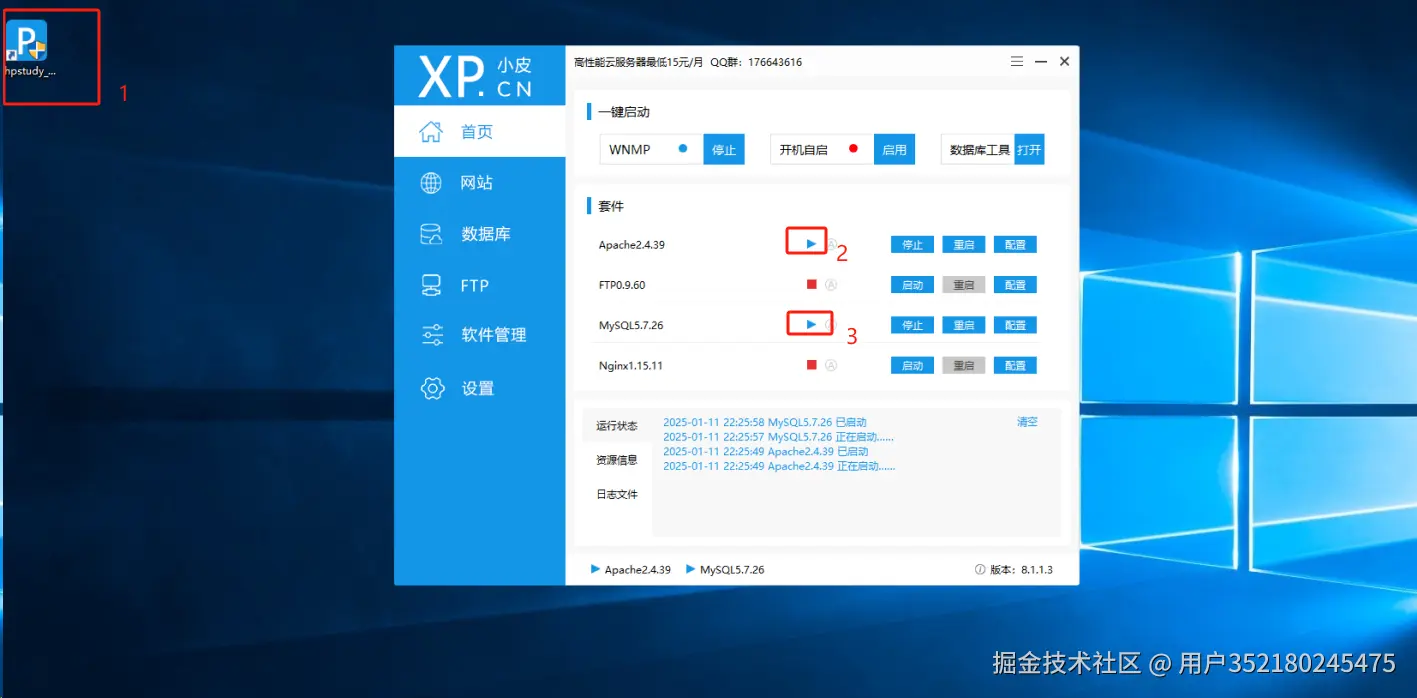Enable auto-start with 启用 button
Viewport: 1417px width, 698px height.
(x=894, y=149)
